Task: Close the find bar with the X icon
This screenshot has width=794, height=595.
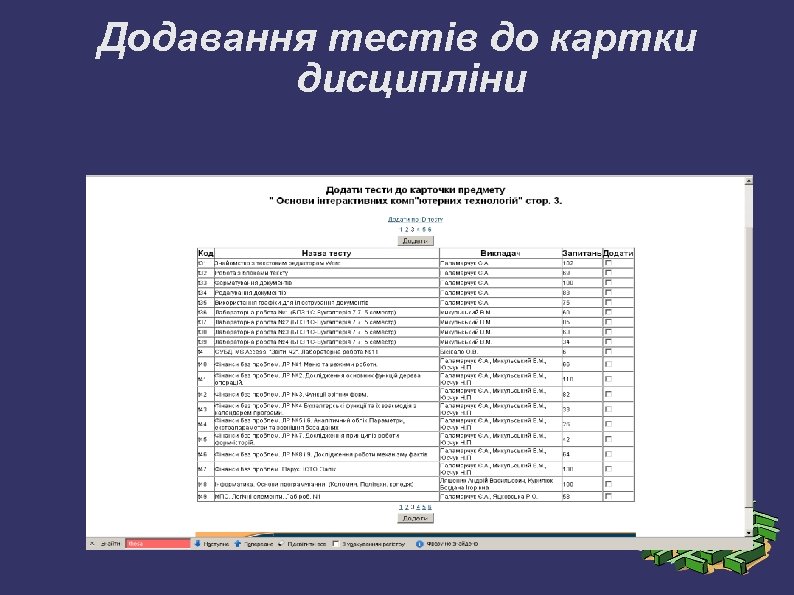Action: pos(92,544)
